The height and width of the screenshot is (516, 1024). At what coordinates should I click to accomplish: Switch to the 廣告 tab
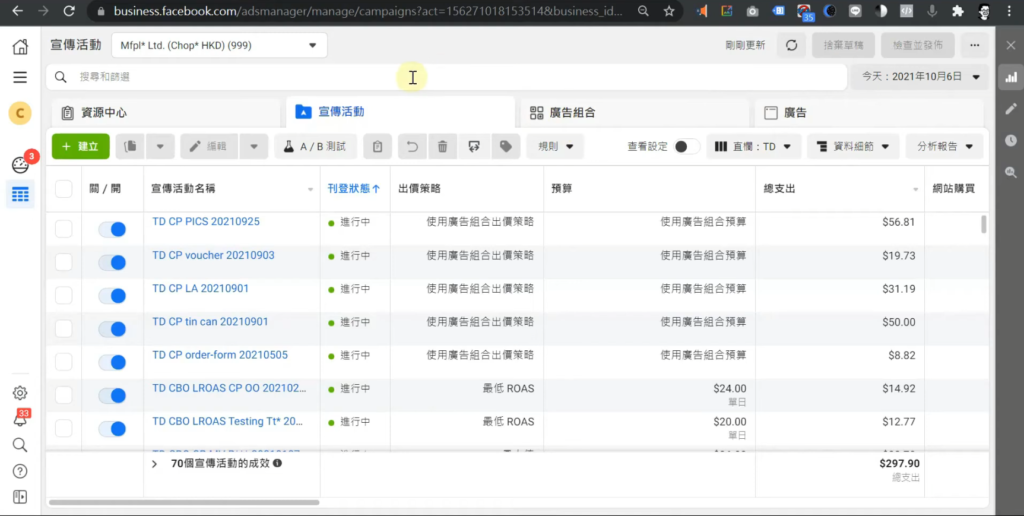[x=868, y=112]
